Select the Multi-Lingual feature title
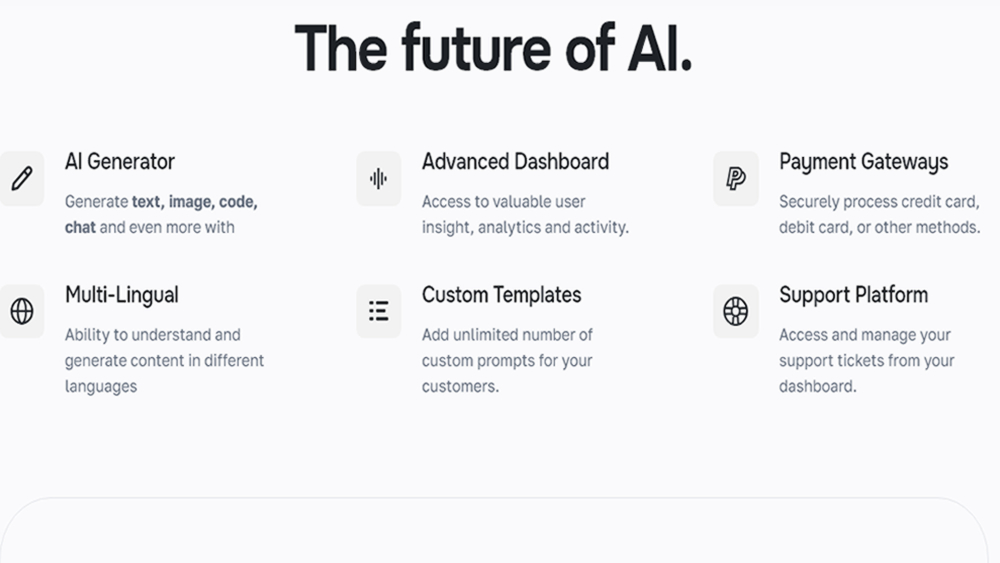 (x=122, y=295)
